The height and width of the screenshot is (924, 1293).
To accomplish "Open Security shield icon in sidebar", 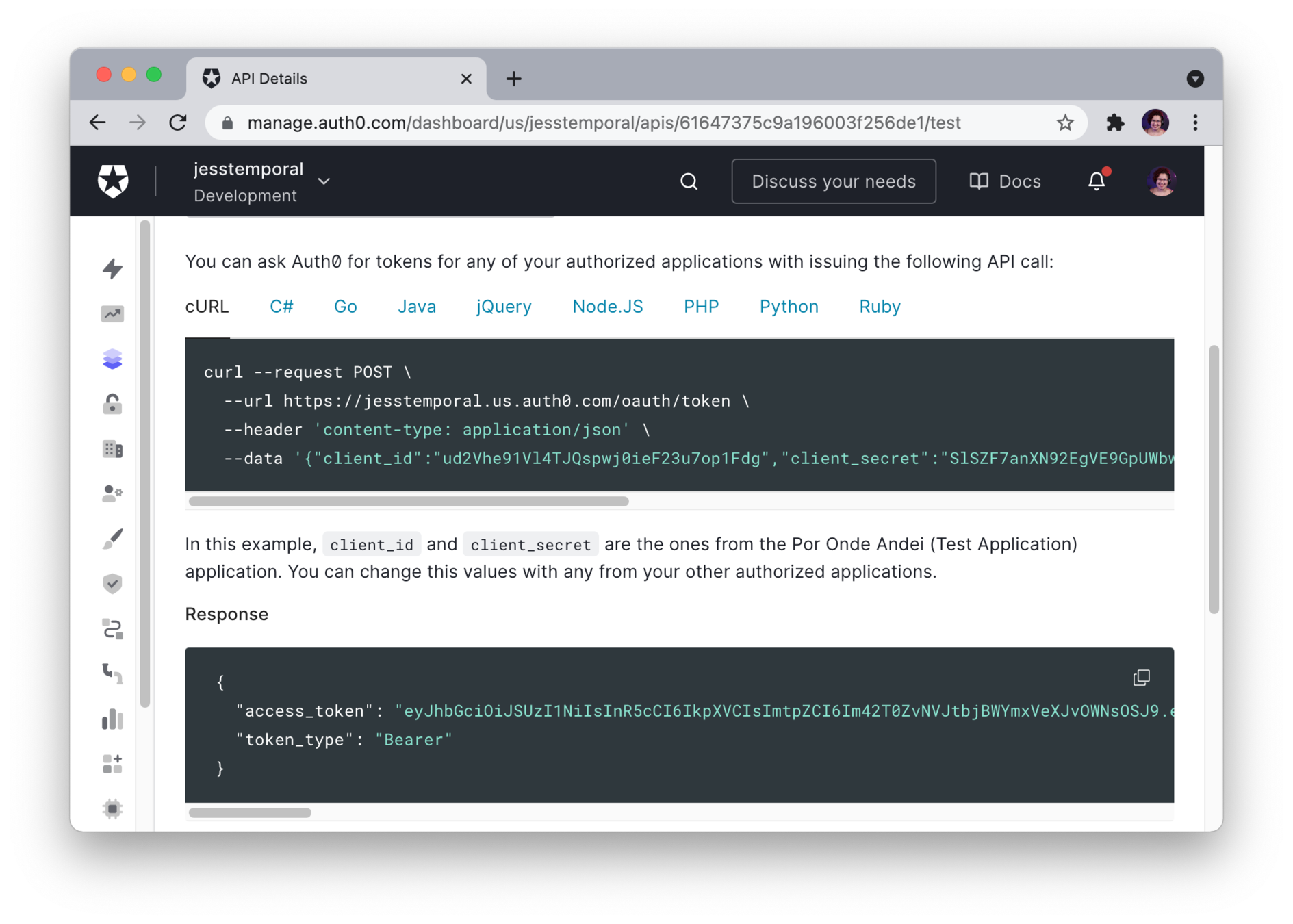I will (113, 584).
